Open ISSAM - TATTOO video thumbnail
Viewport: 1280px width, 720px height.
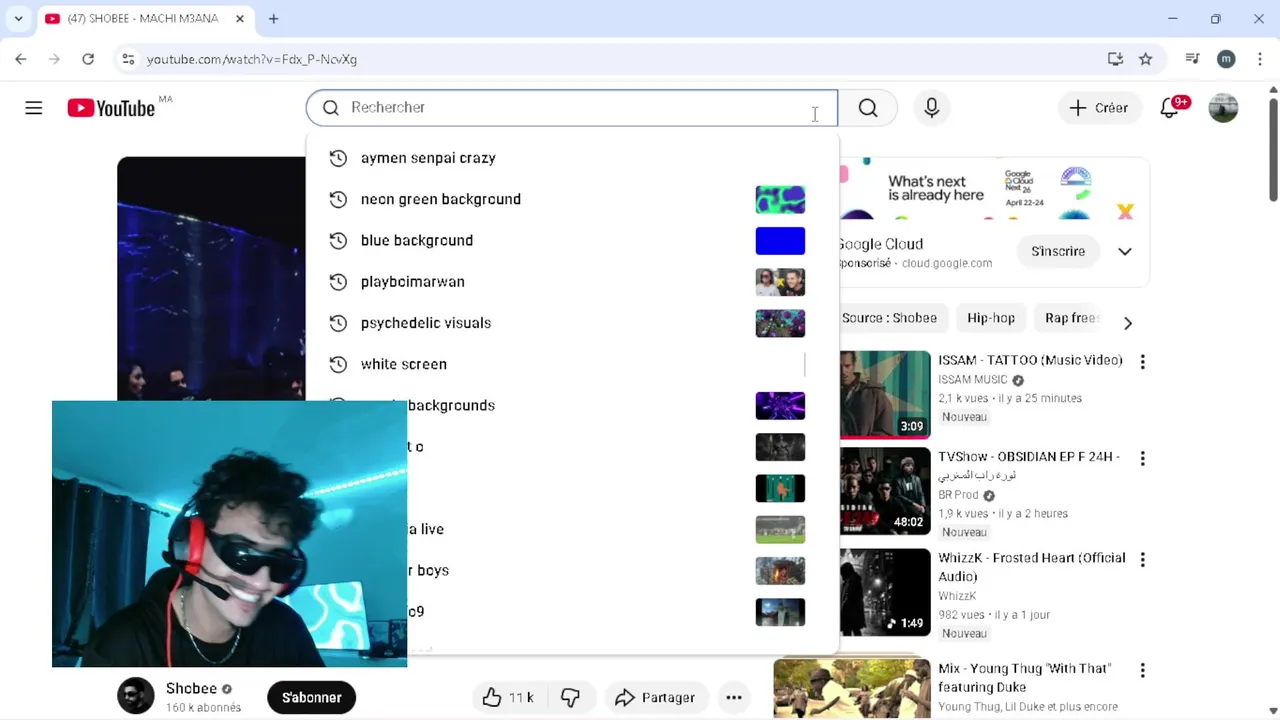click(x=885, y=394)
